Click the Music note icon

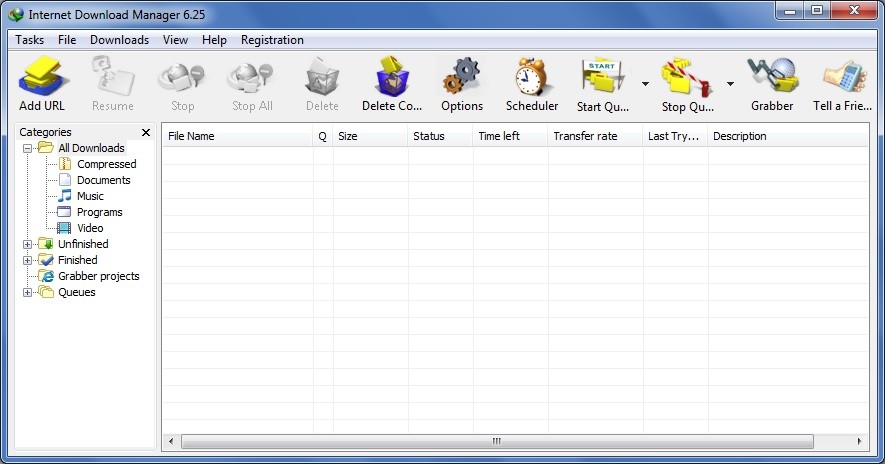[x=65, y=196]
